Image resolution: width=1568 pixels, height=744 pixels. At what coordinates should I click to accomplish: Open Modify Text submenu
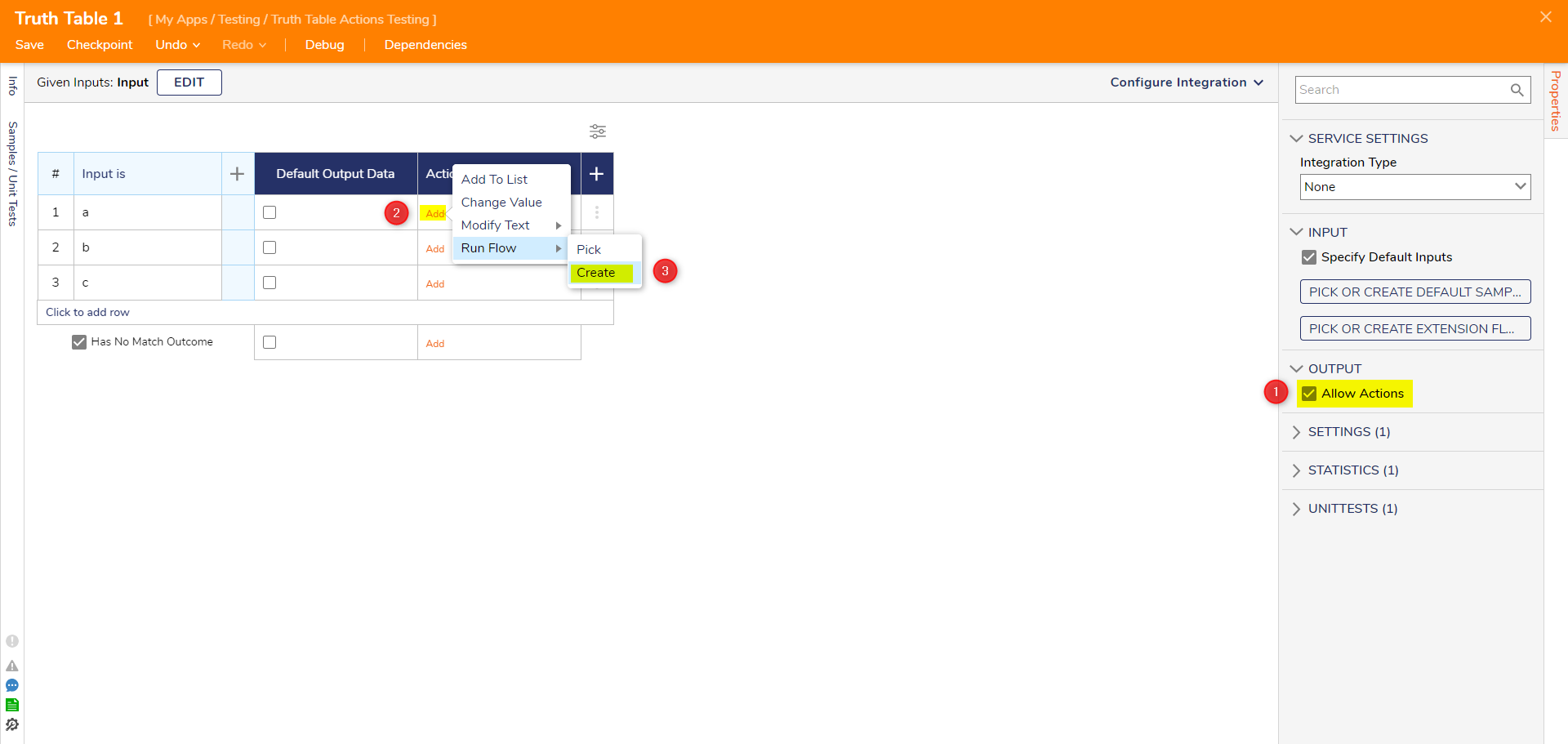[511, 225]
